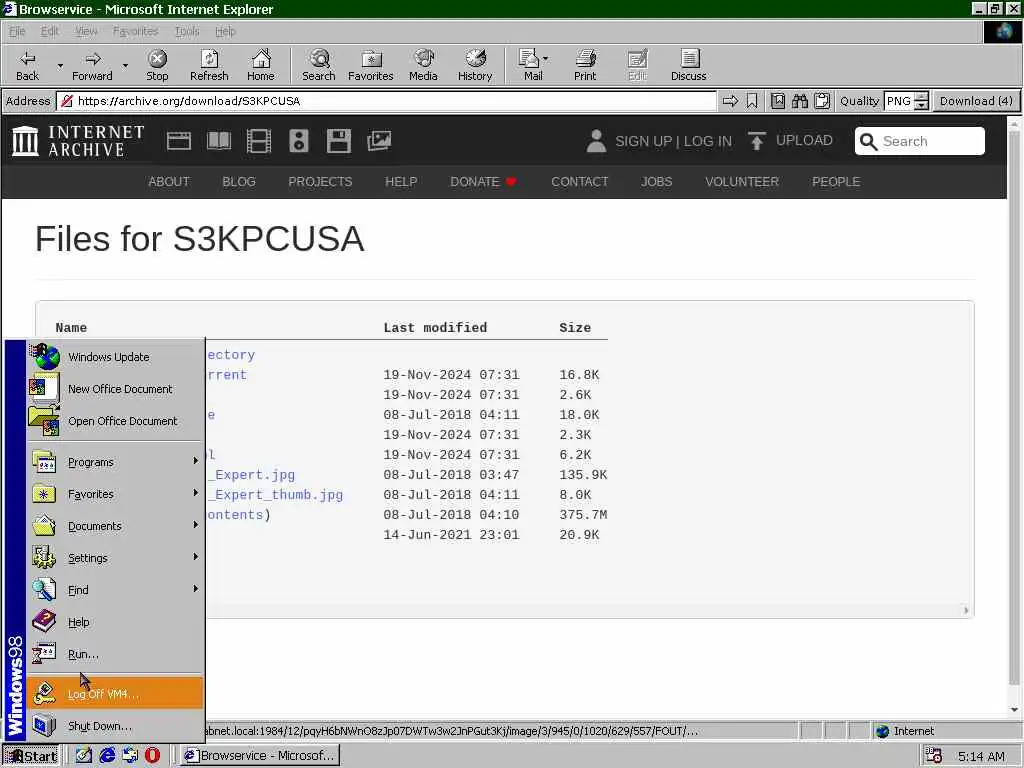Click the Start button
Image resolution: width=1024 pixels, height=768 pixels.
30,756
